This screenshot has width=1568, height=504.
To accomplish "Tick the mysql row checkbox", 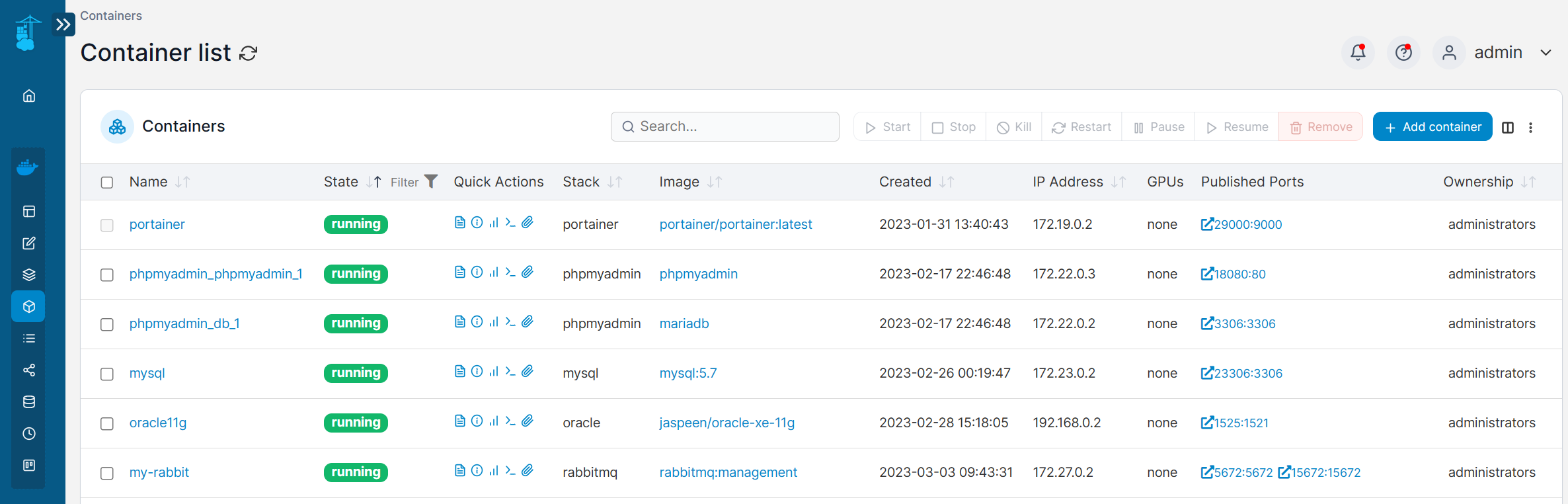I will tap(107, 374).
